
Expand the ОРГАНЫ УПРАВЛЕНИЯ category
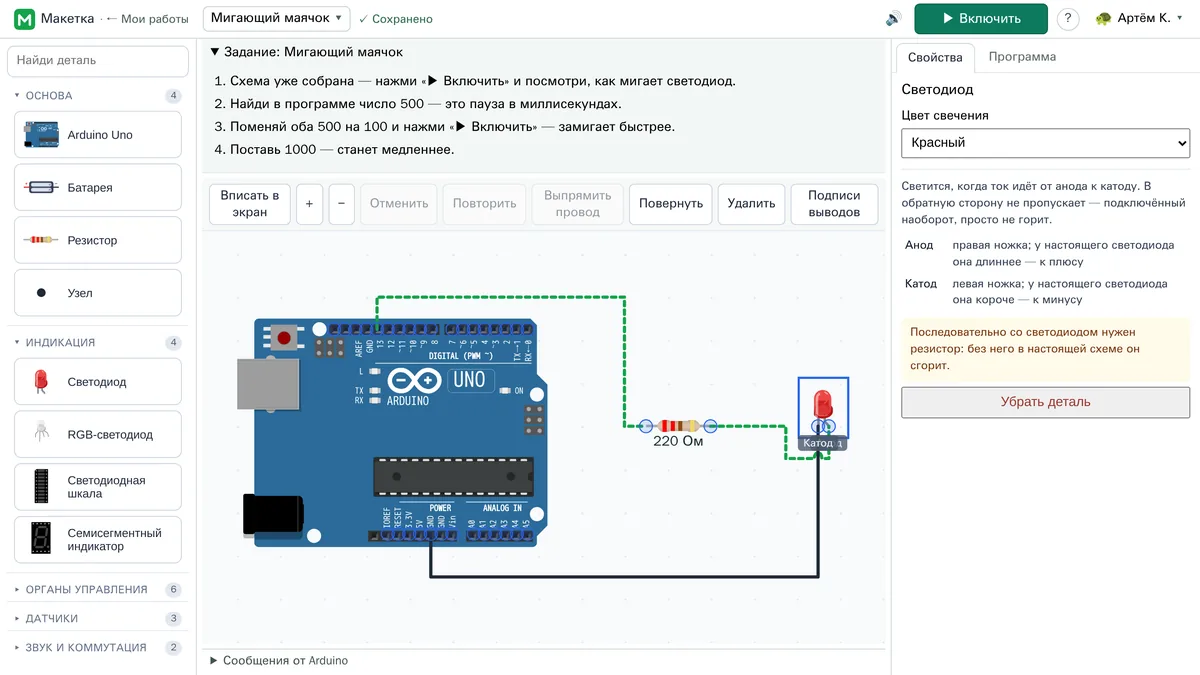pos(98,590)
